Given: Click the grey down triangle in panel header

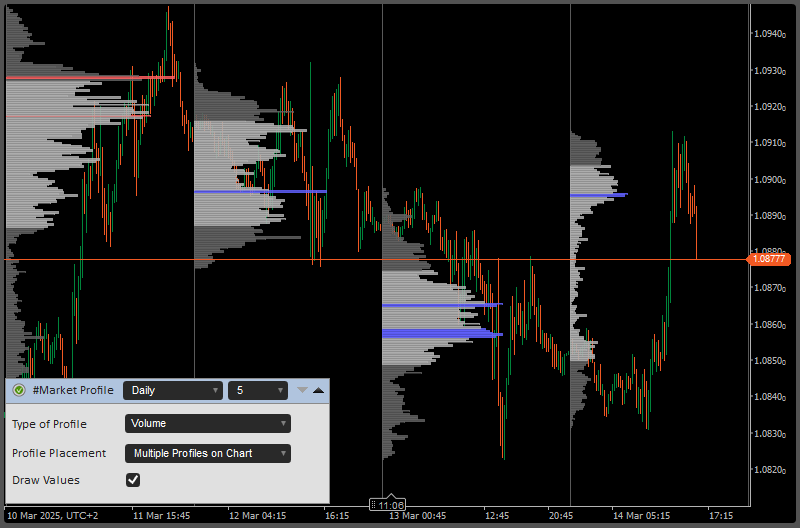Looking at the screenshot, I should (302, 390).
